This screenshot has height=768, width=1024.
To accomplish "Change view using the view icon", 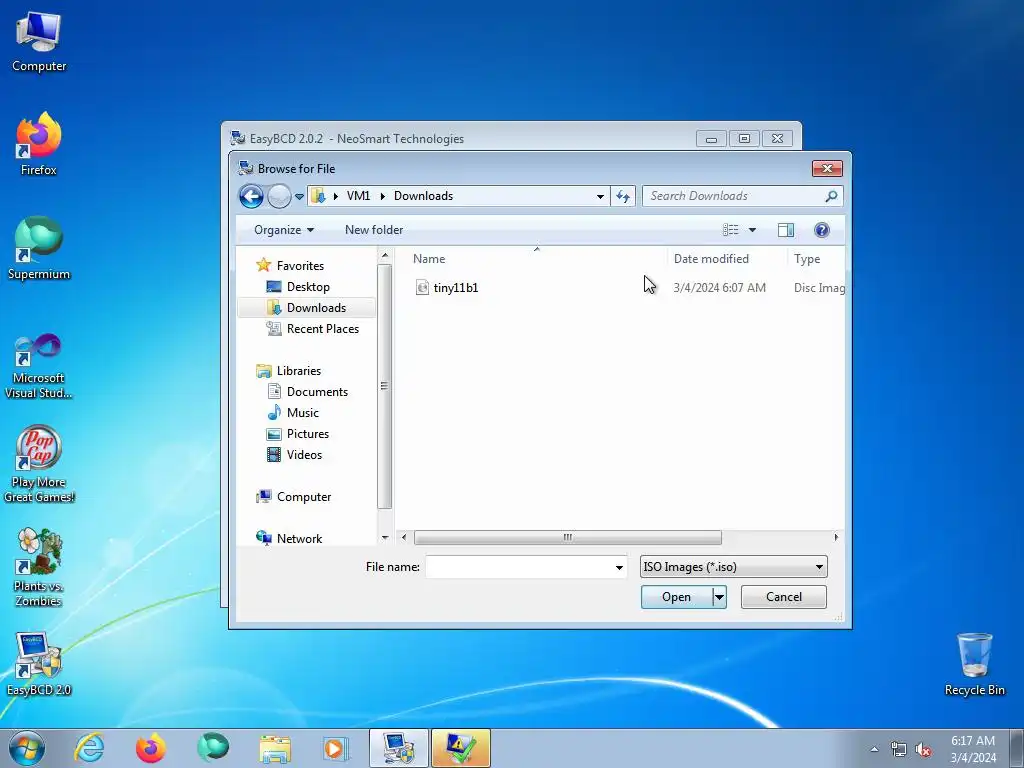I will pos(730,230).
